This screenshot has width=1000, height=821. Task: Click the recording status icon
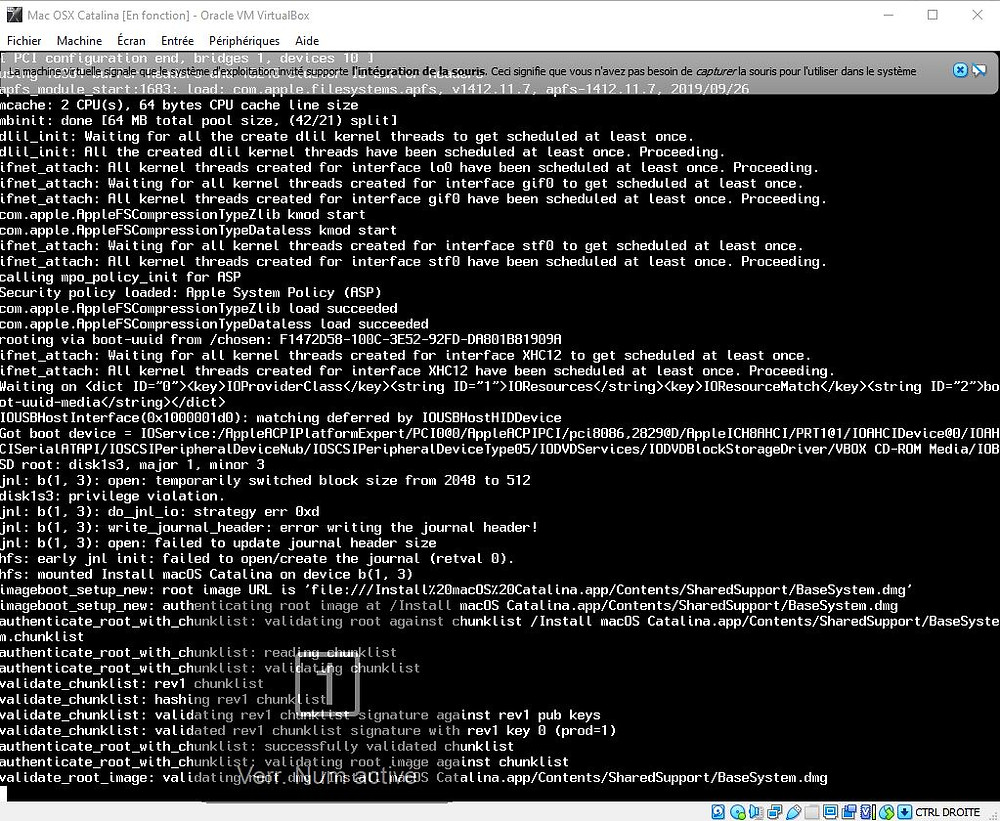(x=849, y=812)
